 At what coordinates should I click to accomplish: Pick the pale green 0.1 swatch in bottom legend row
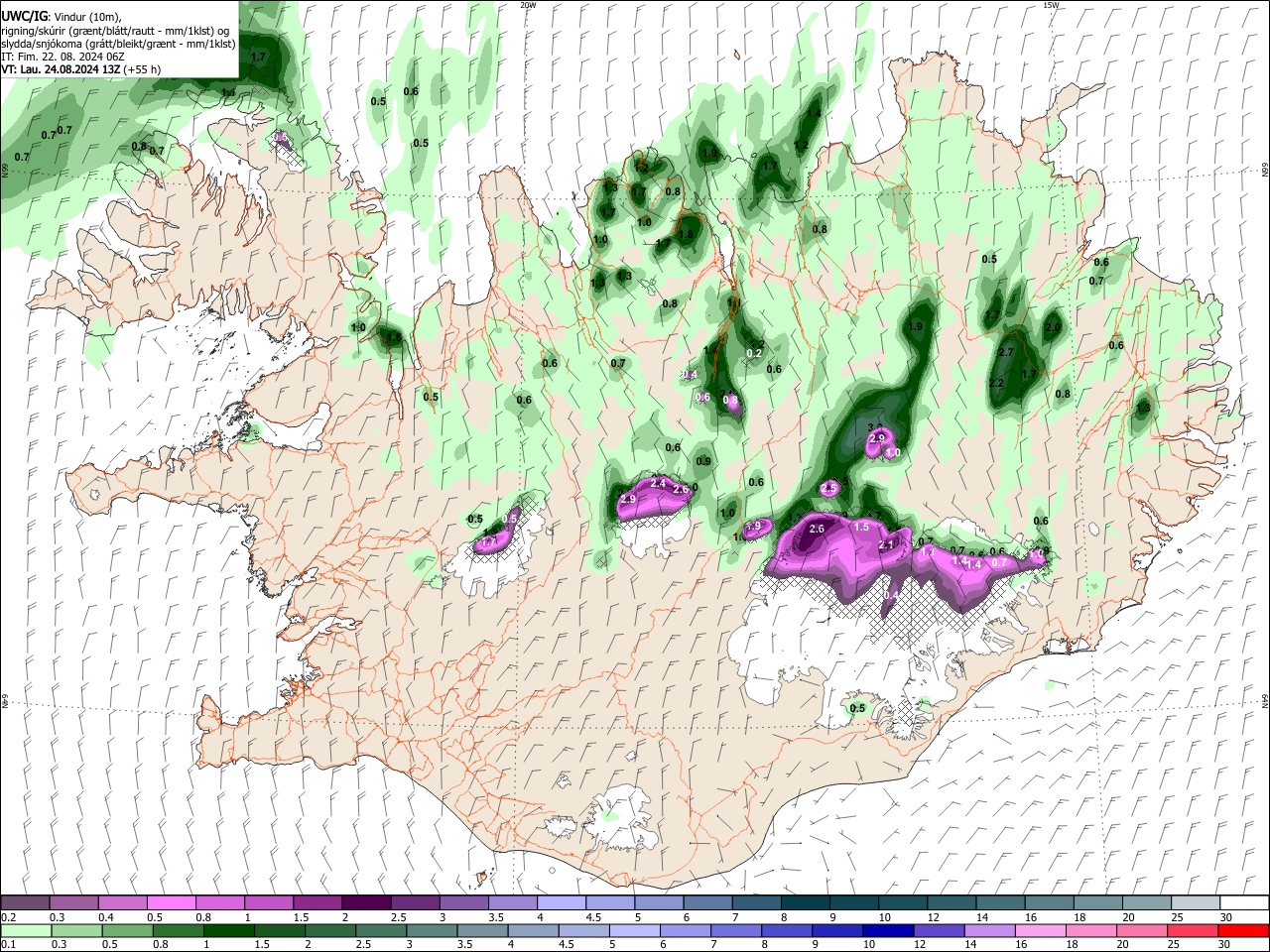point(26,931)
